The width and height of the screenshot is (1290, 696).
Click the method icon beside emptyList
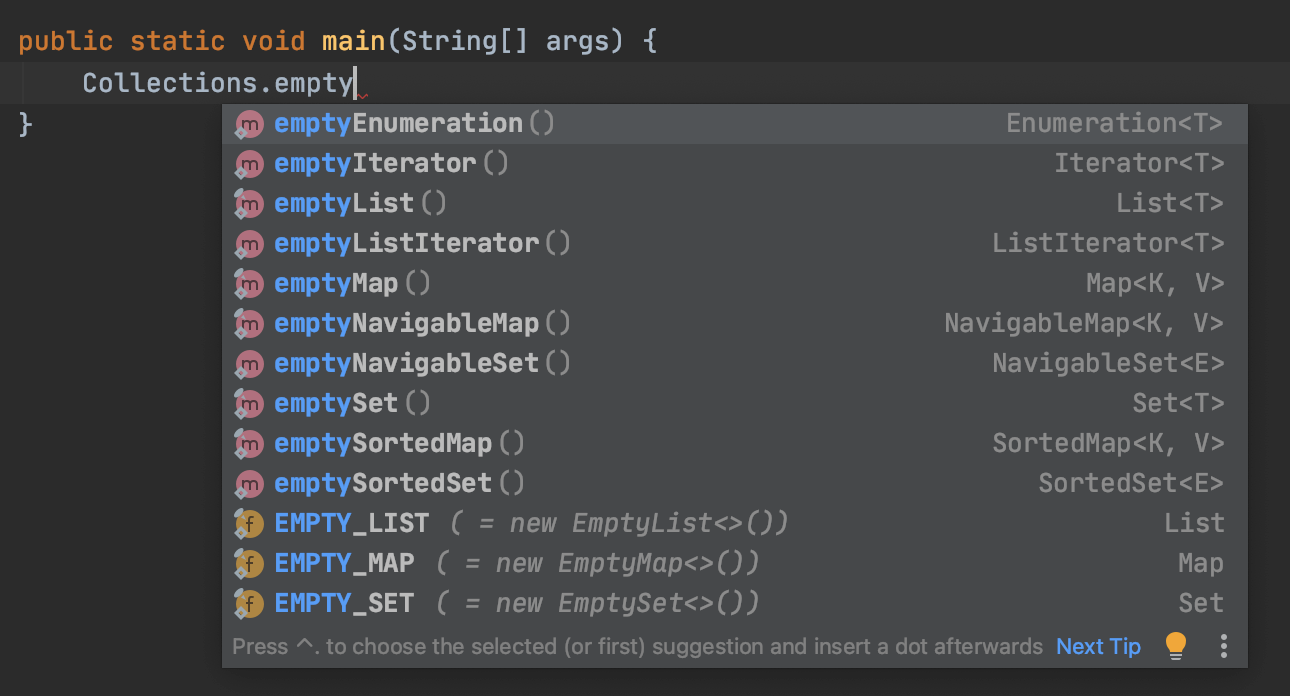pos(248,204)
